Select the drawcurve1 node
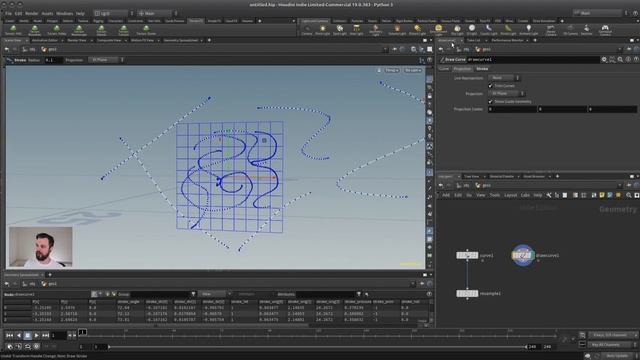Screen dimensions: 640x360 (523, 255)
